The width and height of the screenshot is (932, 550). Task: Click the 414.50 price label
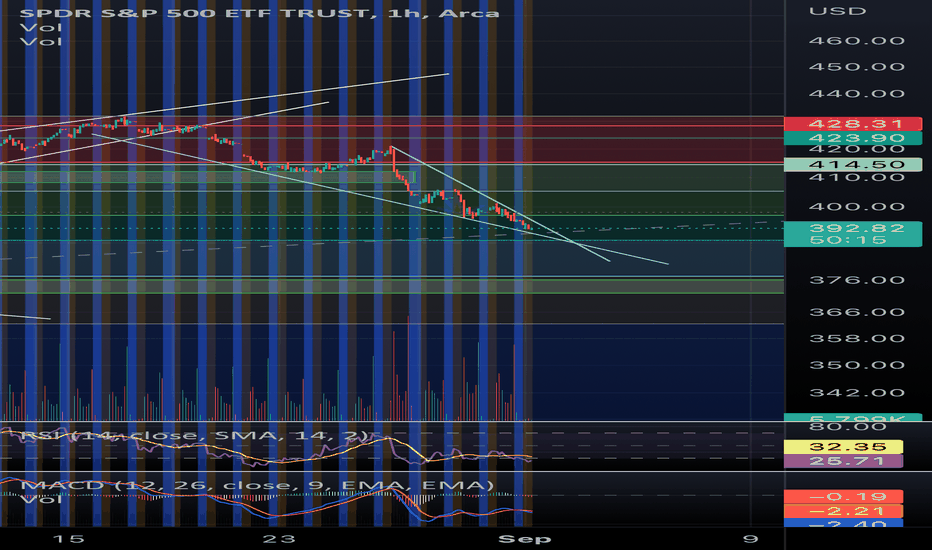click(853, 164)
